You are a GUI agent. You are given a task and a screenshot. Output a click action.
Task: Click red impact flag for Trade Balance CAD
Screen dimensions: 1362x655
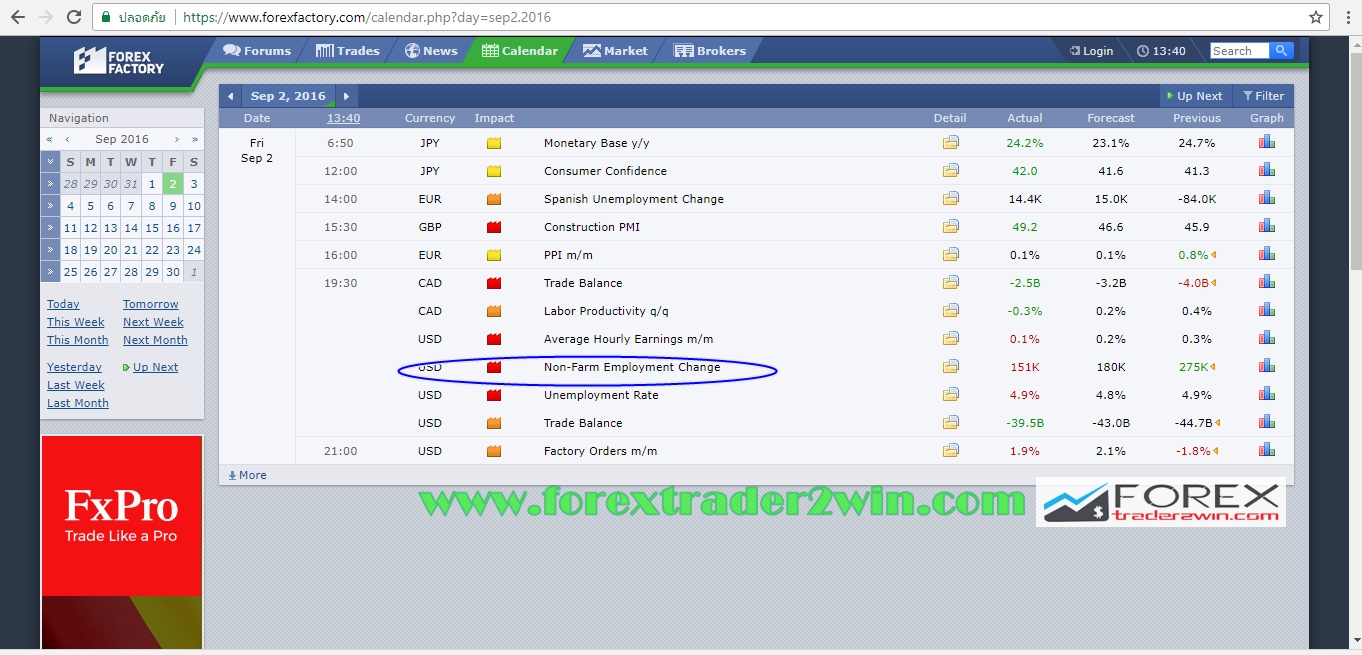pos(493,283)
